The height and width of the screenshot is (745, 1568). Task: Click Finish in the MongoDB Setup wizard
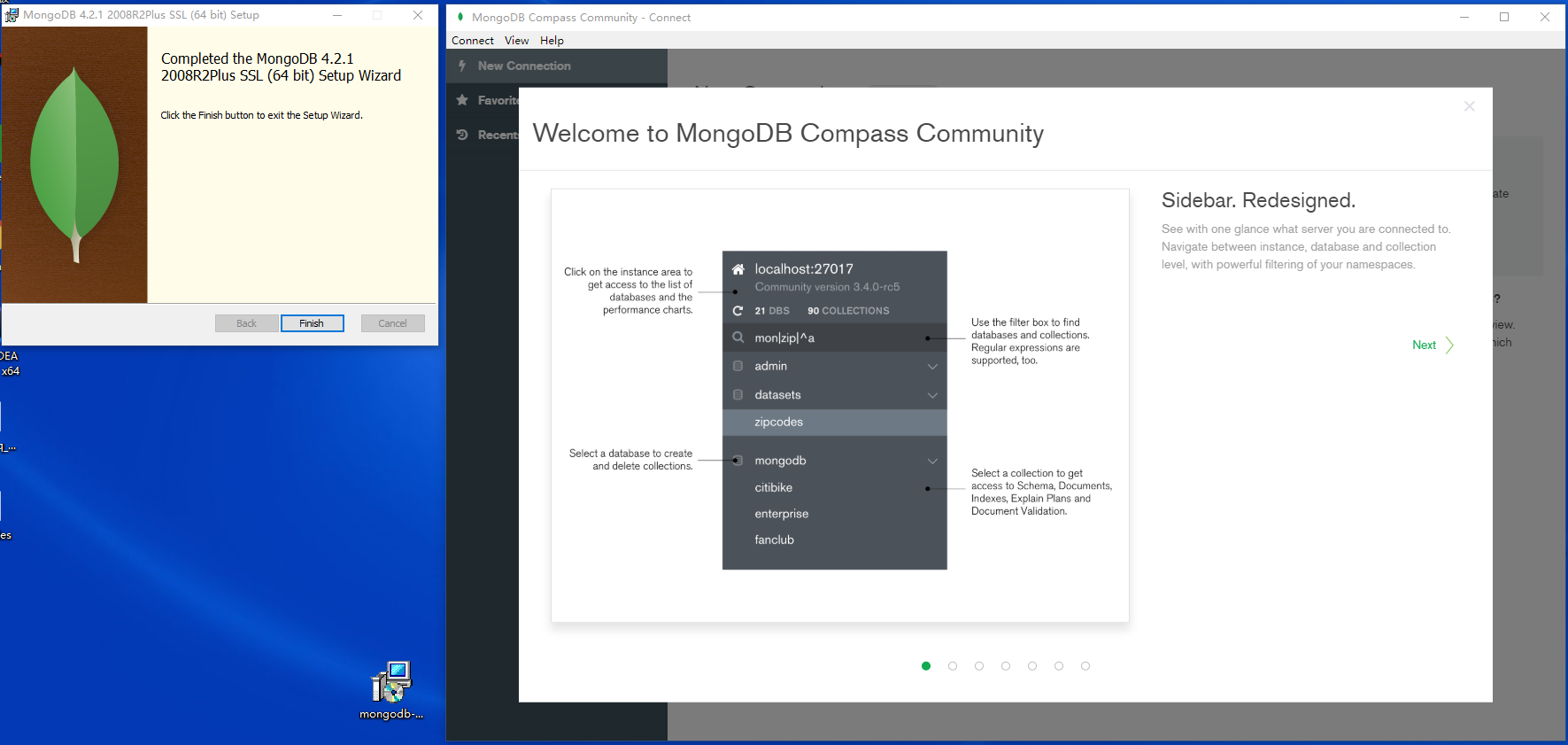click(x=312, y=323)
